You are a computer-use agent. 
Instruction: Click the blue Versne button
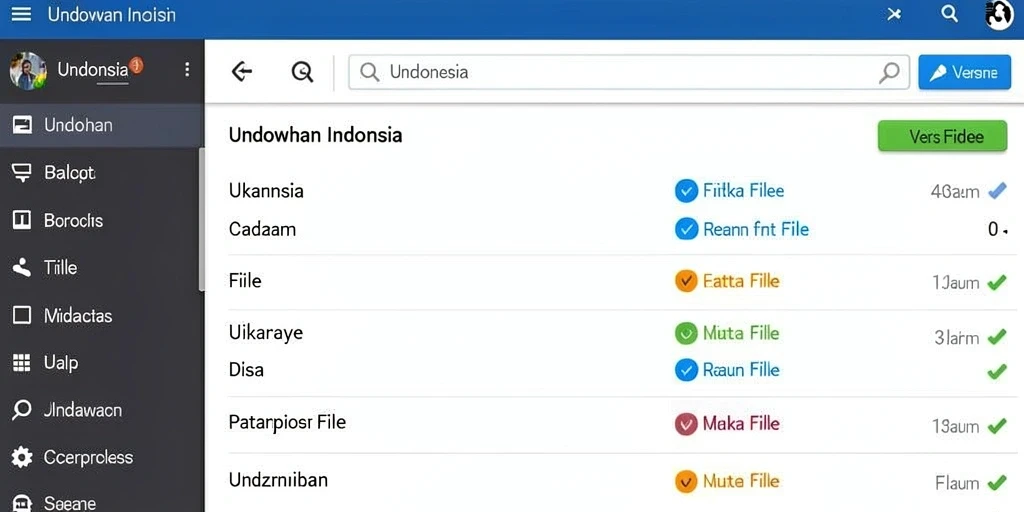pyautogui.click(x=965, y=72)
